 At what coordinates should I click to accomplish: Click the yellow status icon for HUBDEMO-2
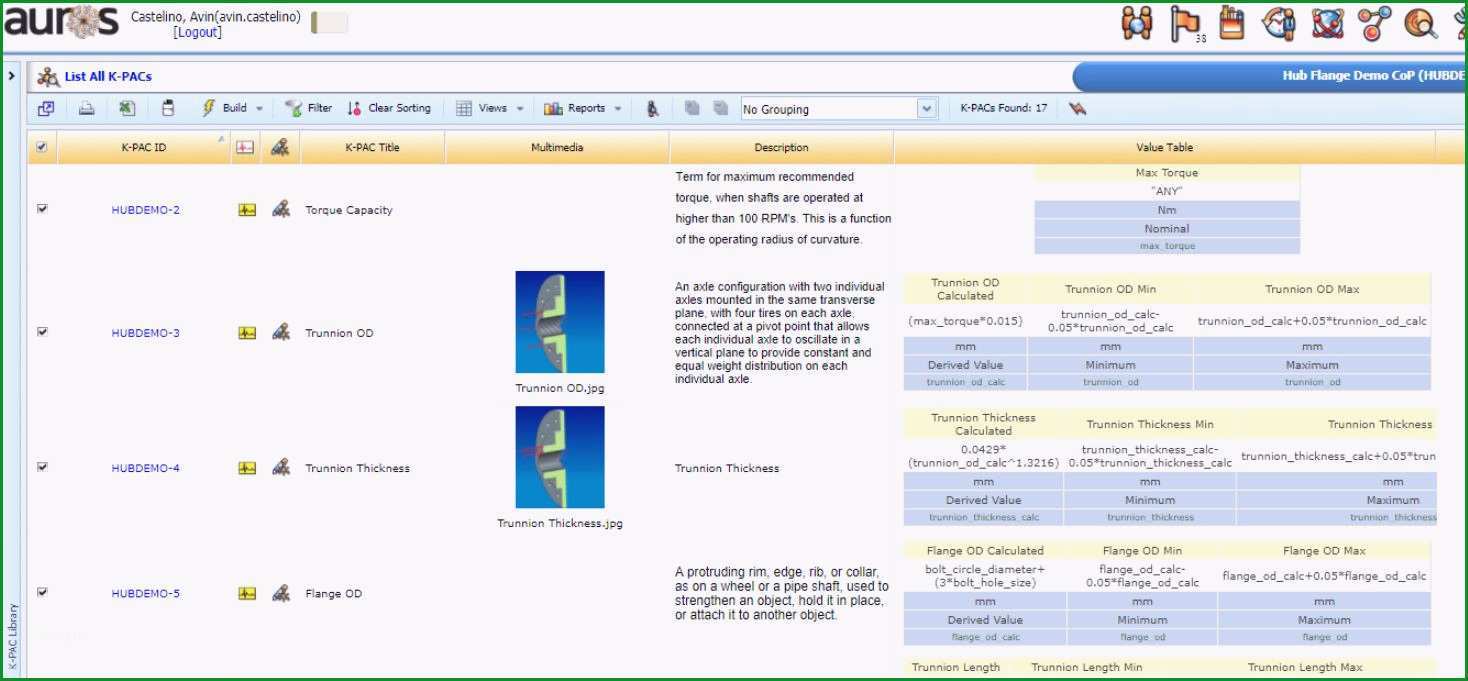click(247, 210)
